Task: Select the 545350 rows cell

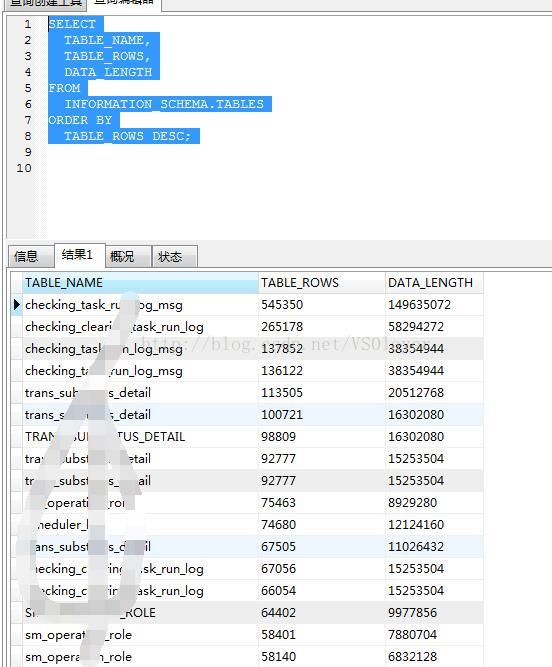Action: pos(321,305)
